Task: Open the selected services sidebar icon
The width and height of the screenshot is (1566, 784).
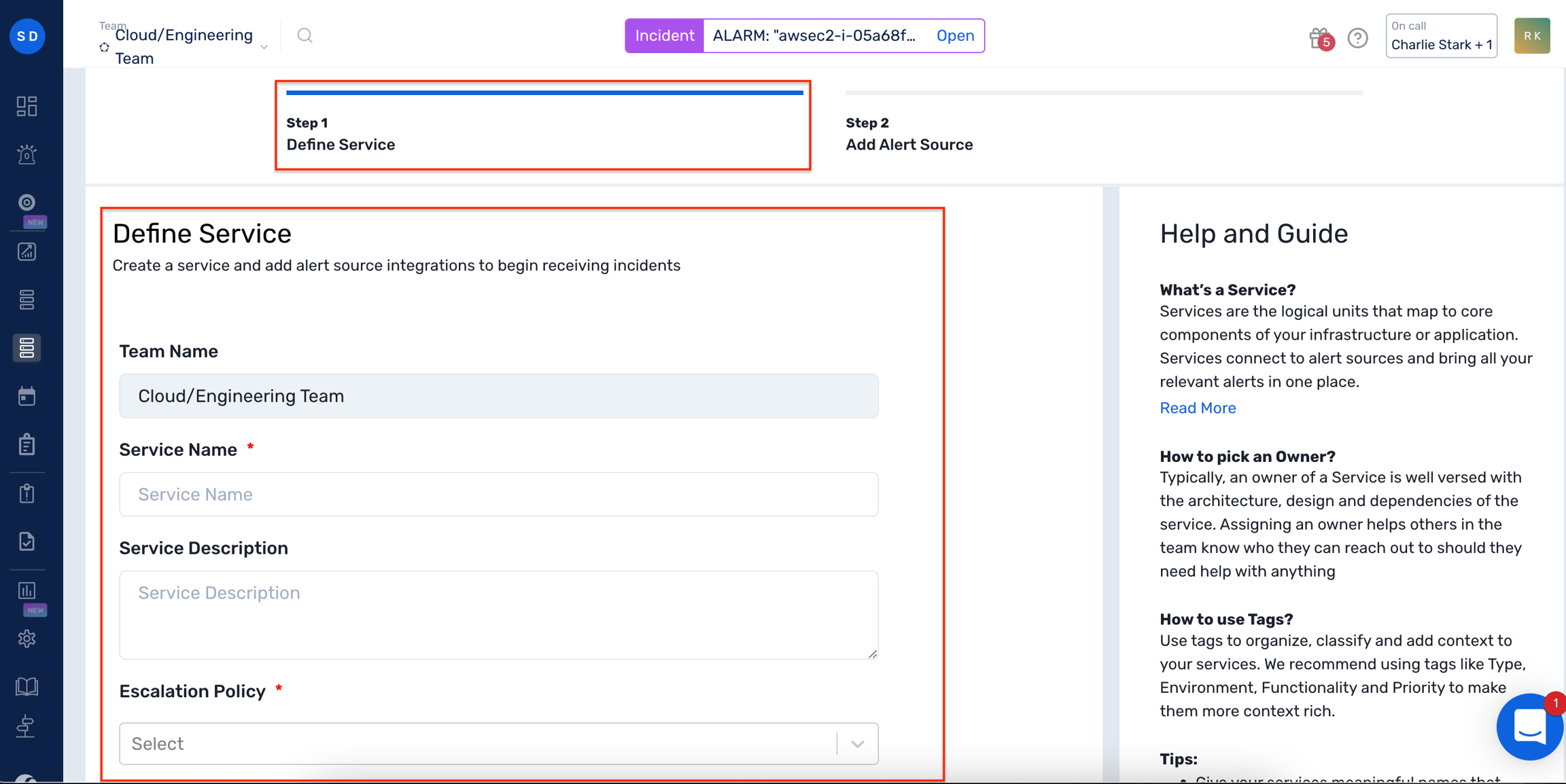Action: 27,348
